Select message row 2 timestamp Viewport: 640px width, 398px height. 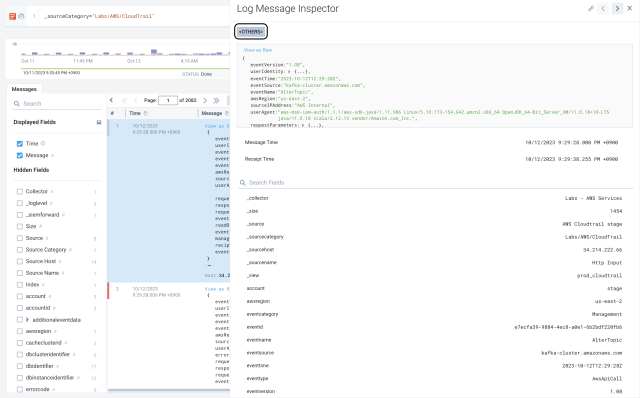pyautogui.click(x=156, y=292)
